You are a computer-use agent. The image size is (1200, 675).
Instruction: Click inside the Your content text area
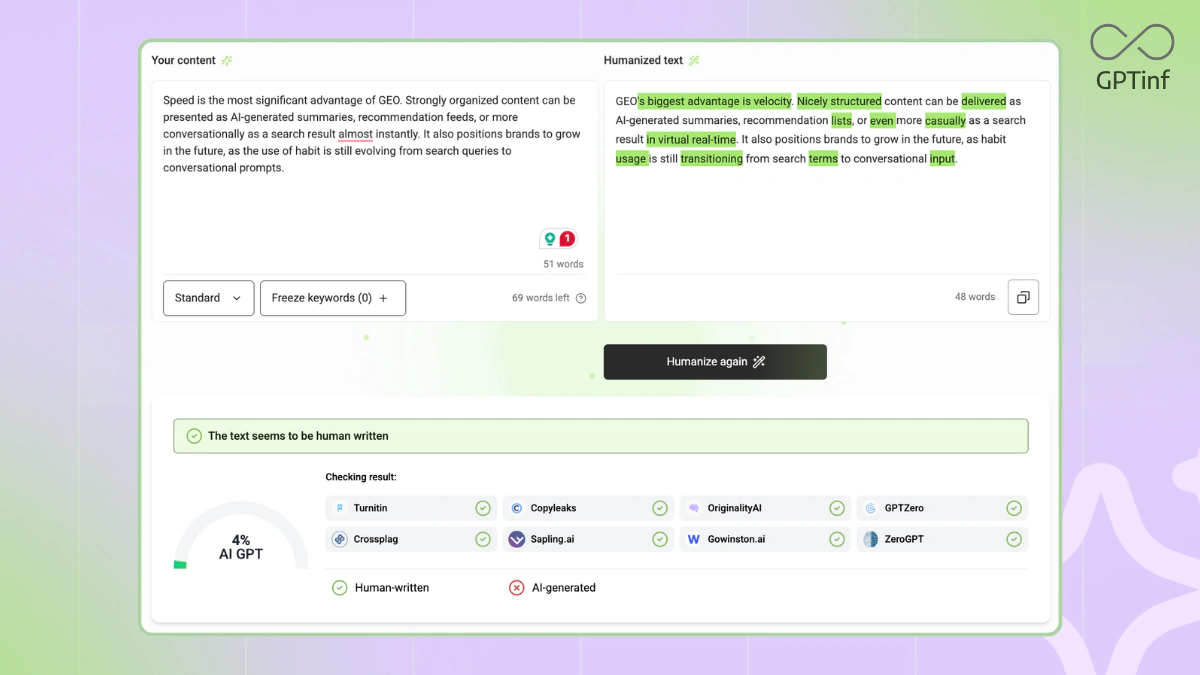[x=374, y=200]
